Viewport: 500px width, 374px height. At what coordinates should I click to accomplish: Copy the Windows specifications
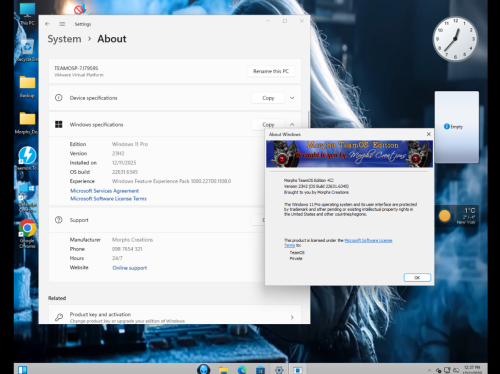click(268, 124)
